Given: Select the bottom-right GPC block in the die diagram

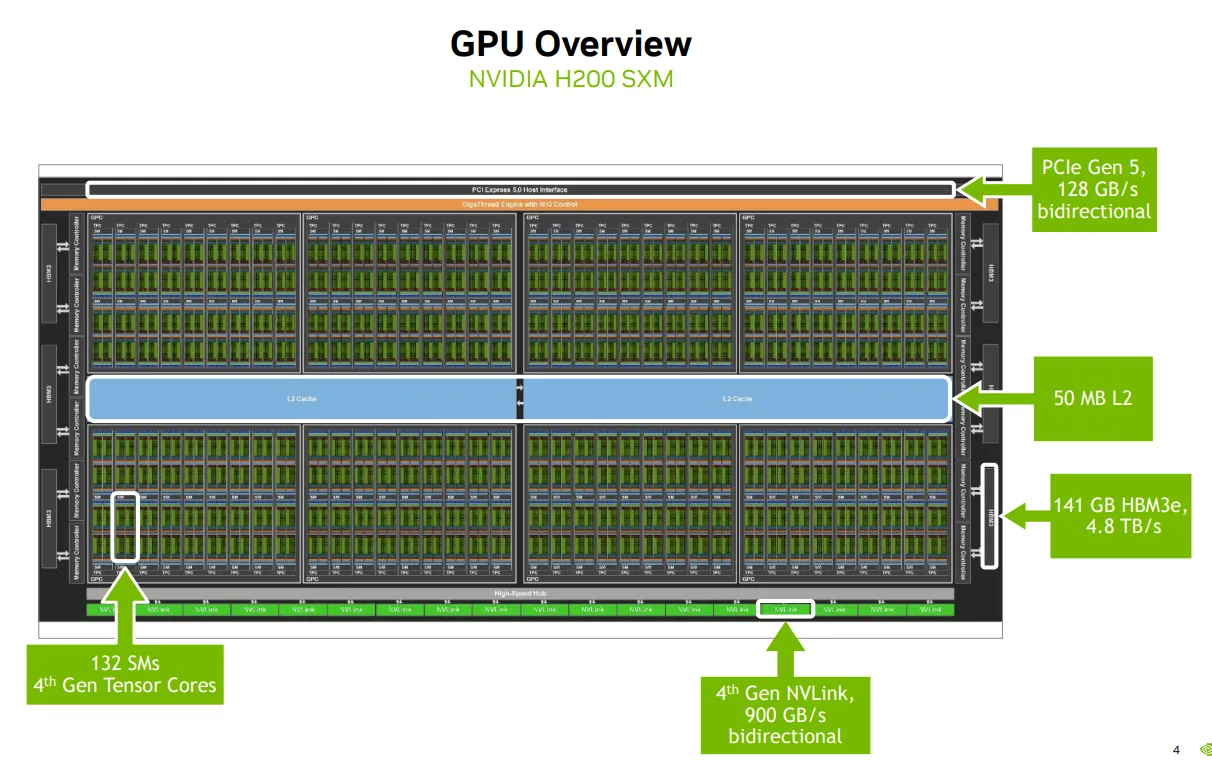Looking at the screenshot, I should (847, 504).
